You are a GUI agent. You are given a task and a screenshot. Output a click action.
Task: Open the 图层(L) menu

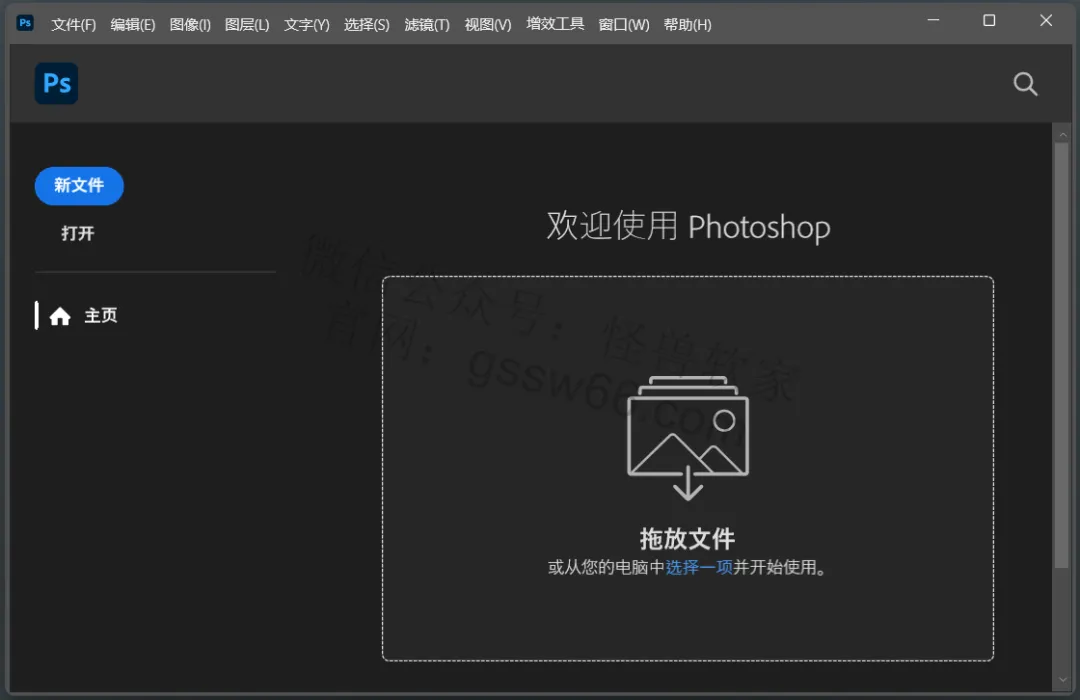247,25
